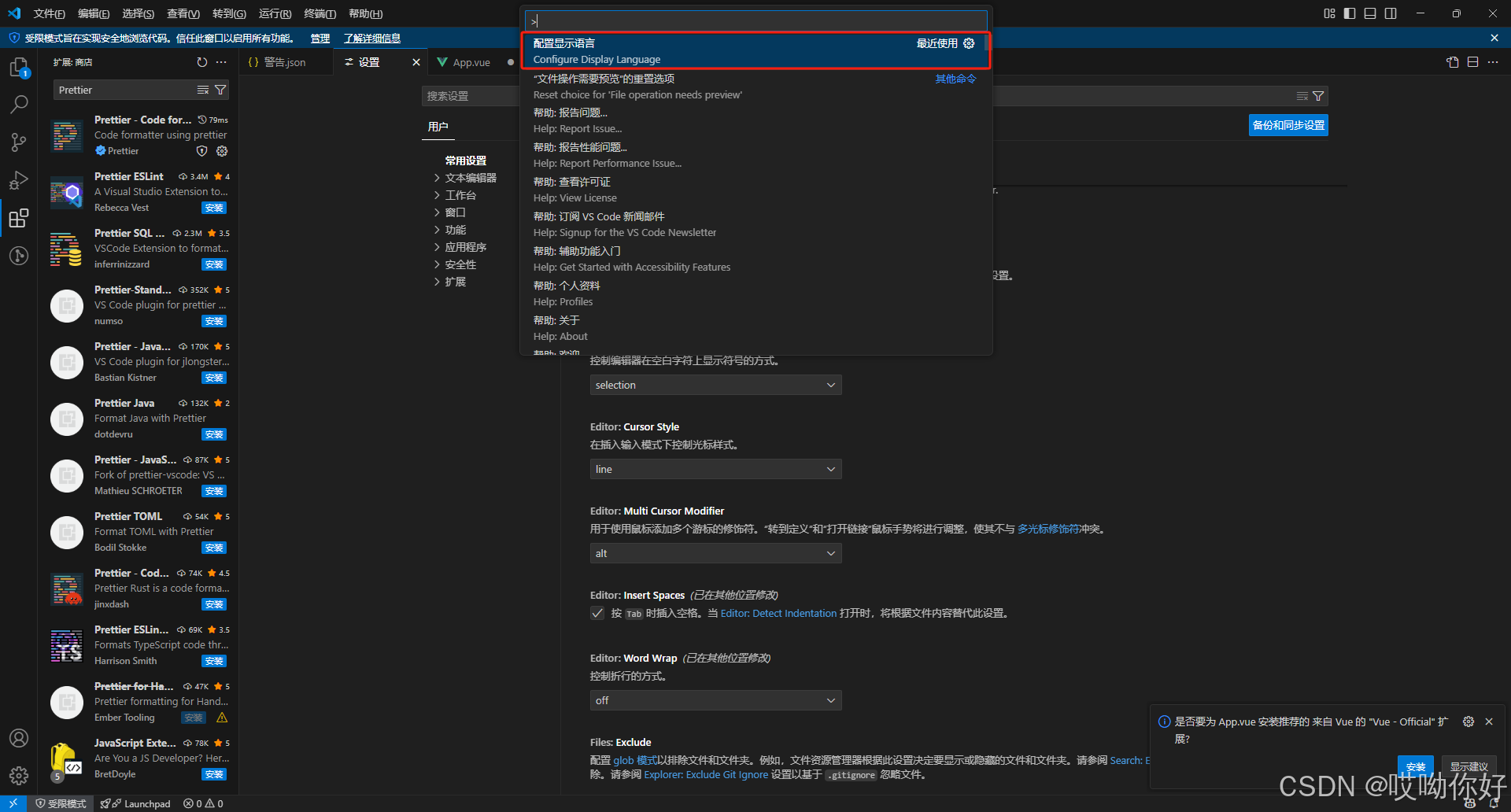The width and height of the screenshot is (1511, 812).
Task: Click the remote window status icon
Action: pyautogui.click(x=13, y=803)
